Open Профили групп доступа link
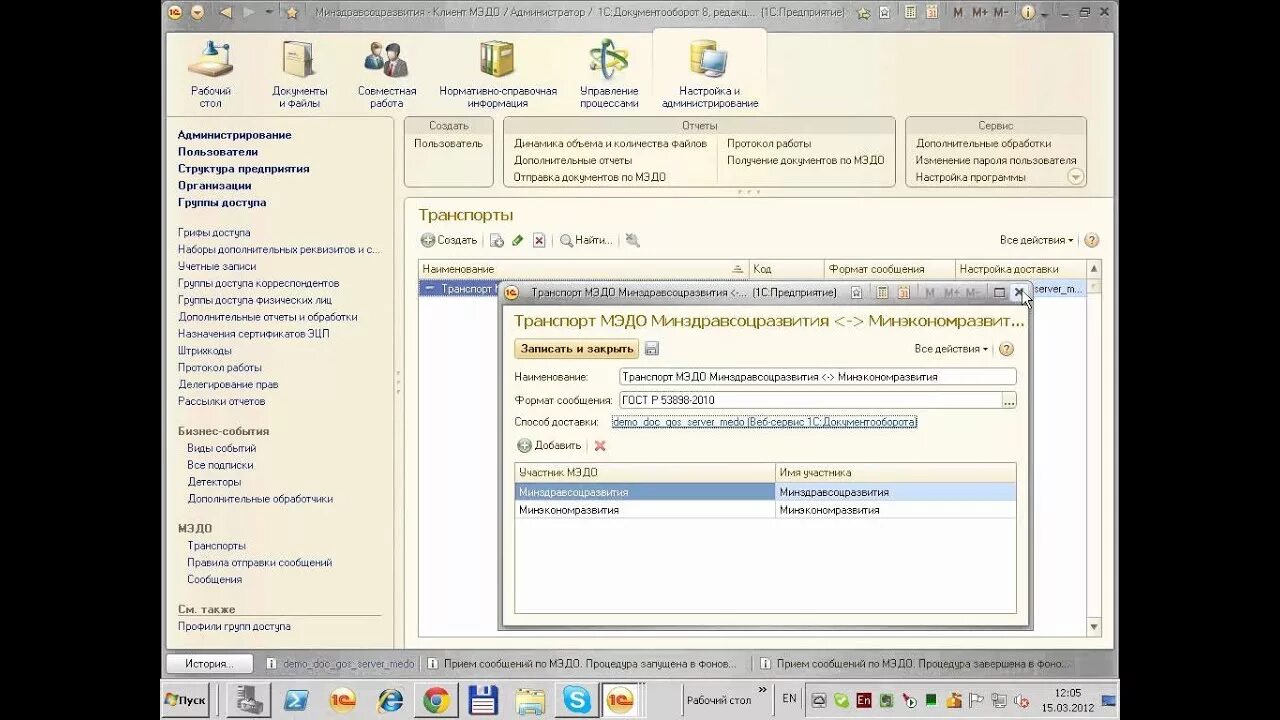1280x720 pixels. (234, 626)
